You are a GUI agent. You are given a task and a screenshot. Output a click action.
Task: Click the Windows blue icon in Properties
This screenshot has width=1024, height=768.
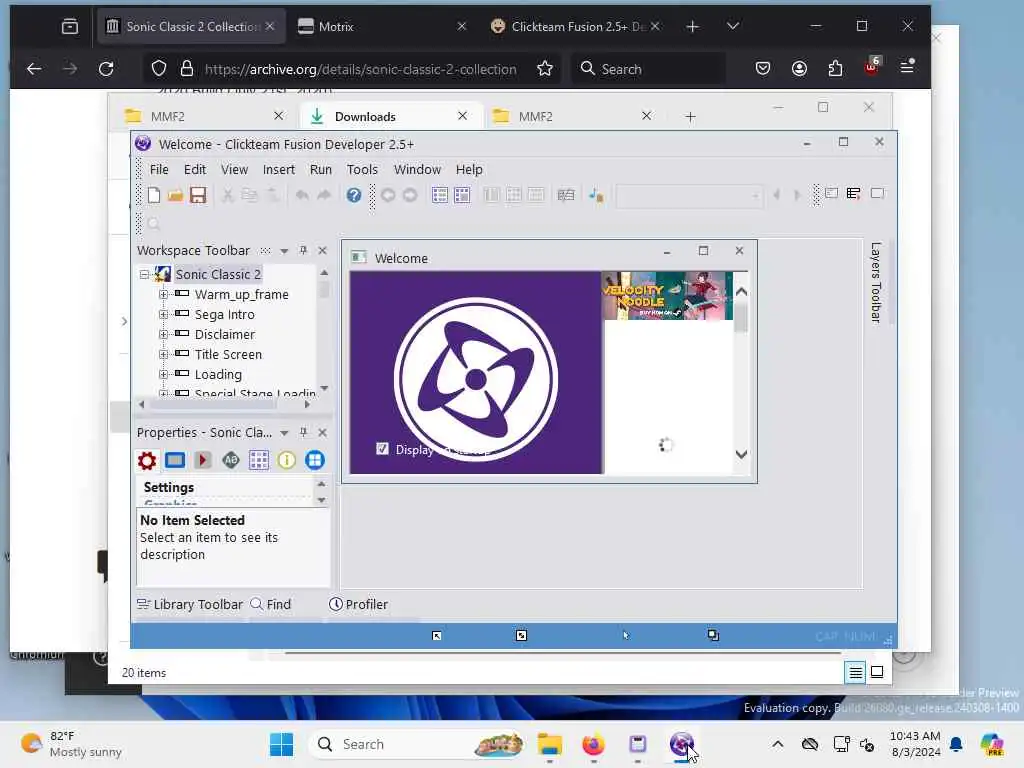315,460
